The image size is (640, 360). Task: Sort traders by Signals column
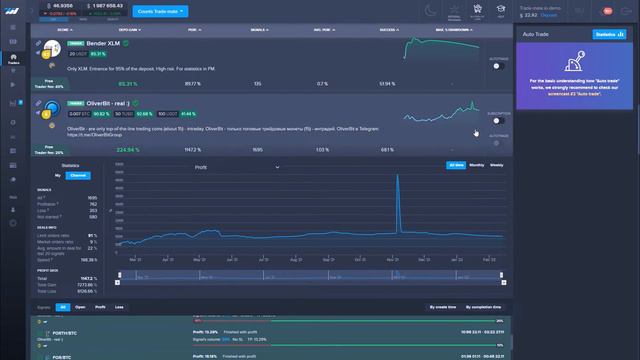click(x=259, y=30)
